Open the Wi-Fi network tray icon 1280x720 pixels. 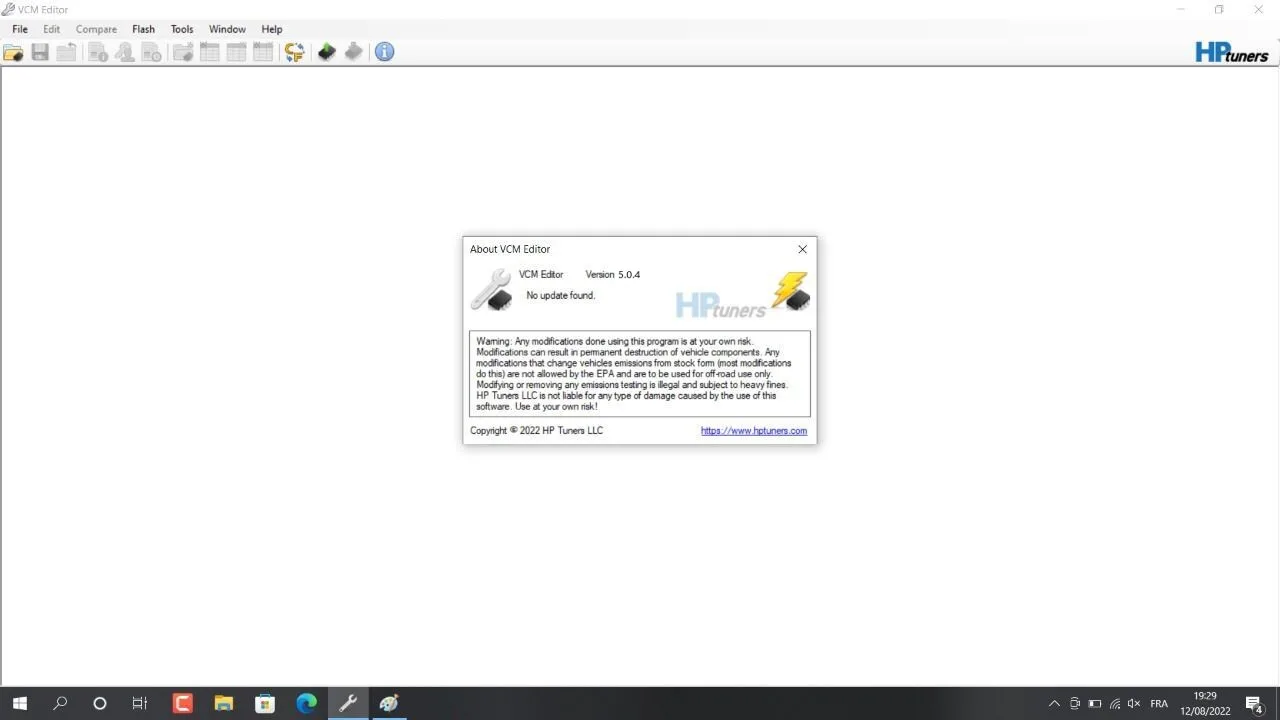(1115, 703)
